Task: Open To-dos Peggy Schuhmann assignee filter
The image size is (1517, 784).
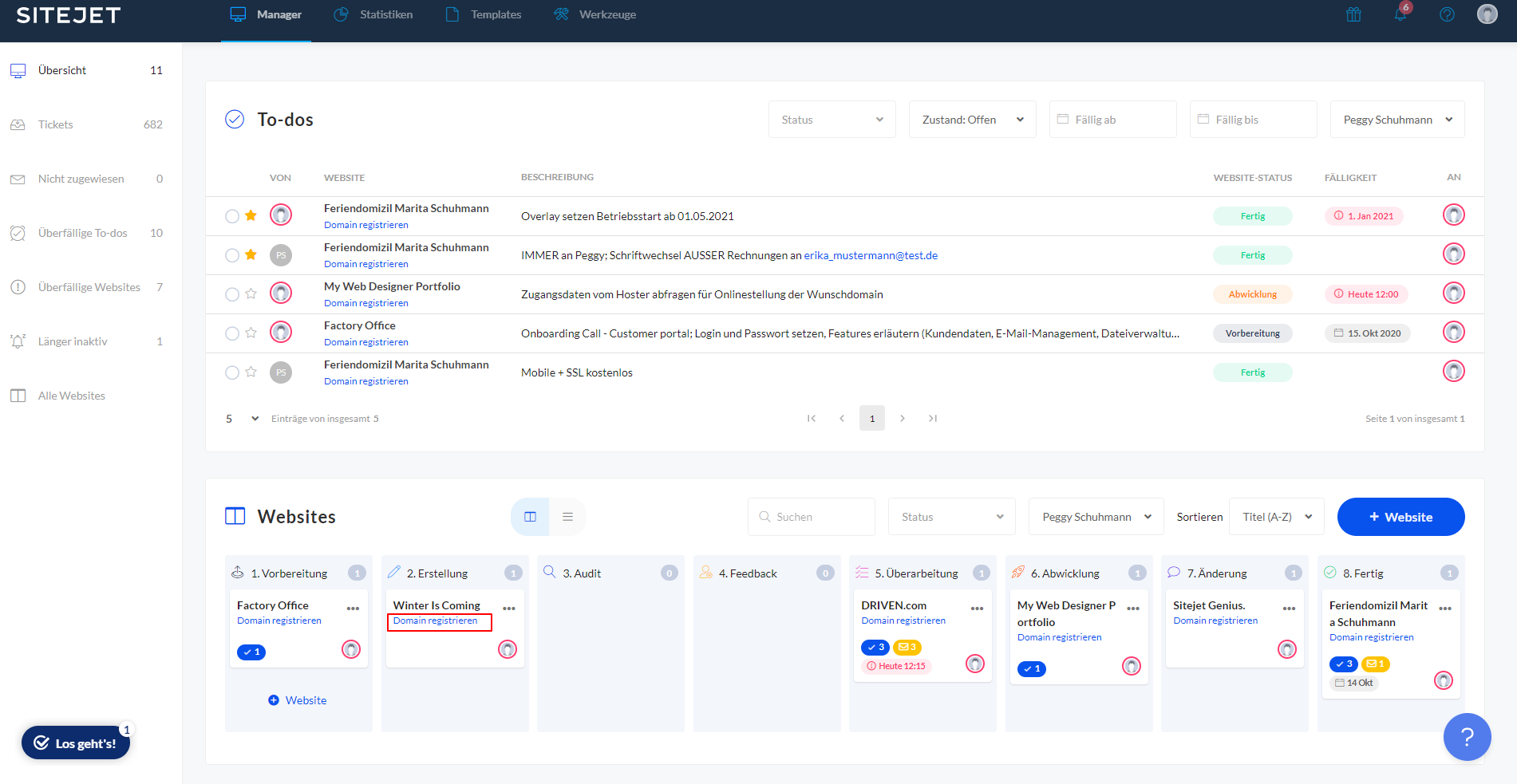Action: click(1397, 120)
